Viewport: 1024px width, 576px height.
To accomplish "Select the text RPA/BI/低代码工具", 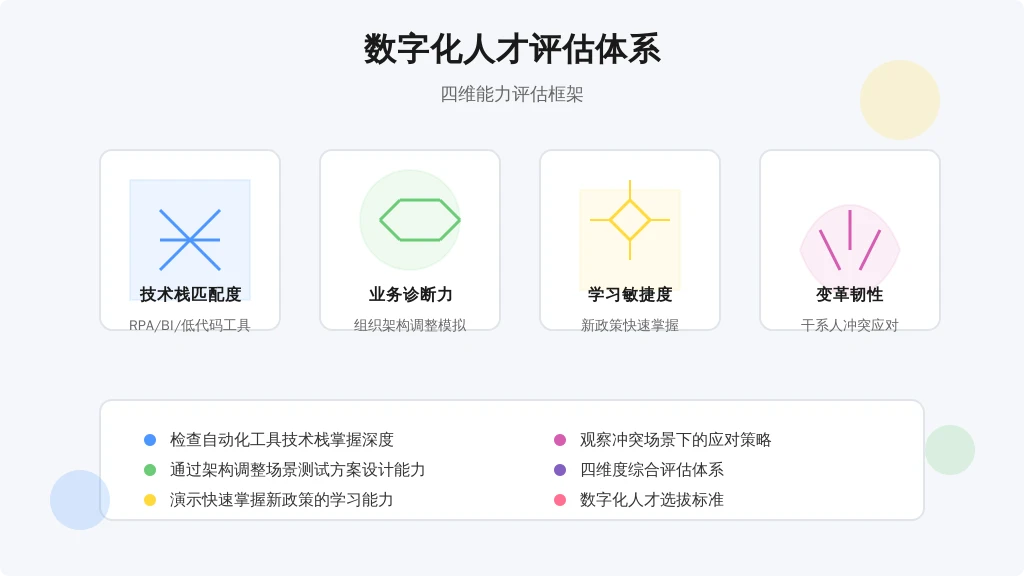I will tap(190, 325).
